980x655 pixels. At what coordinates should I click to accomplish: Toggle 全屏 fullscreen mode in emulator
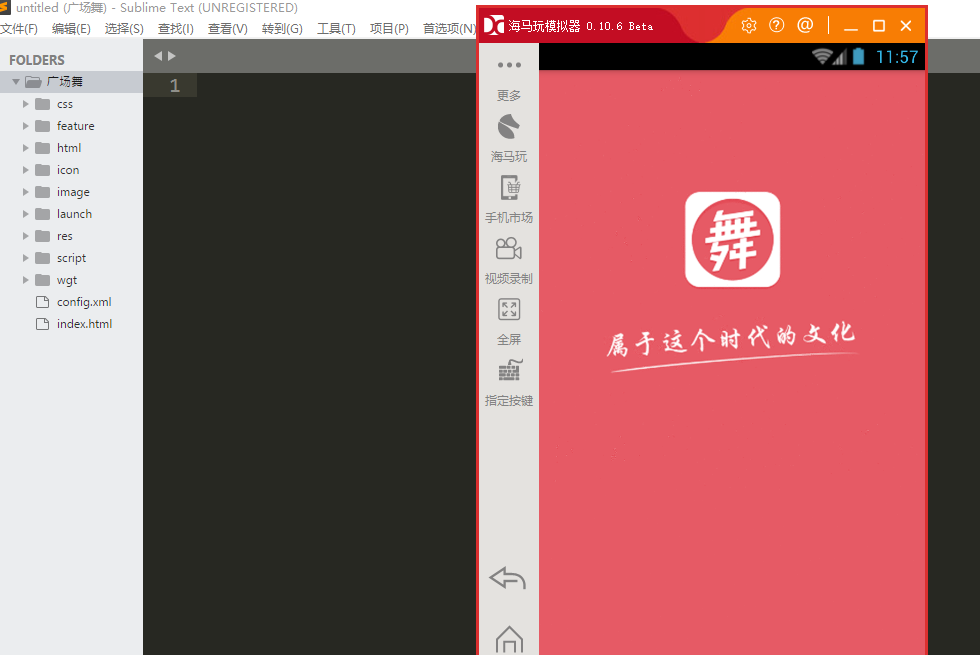point(509,310)
